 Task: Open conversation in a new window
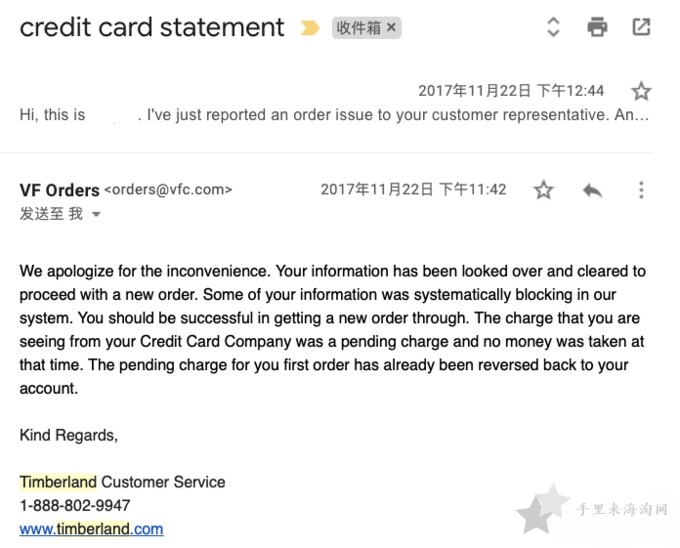641,27
